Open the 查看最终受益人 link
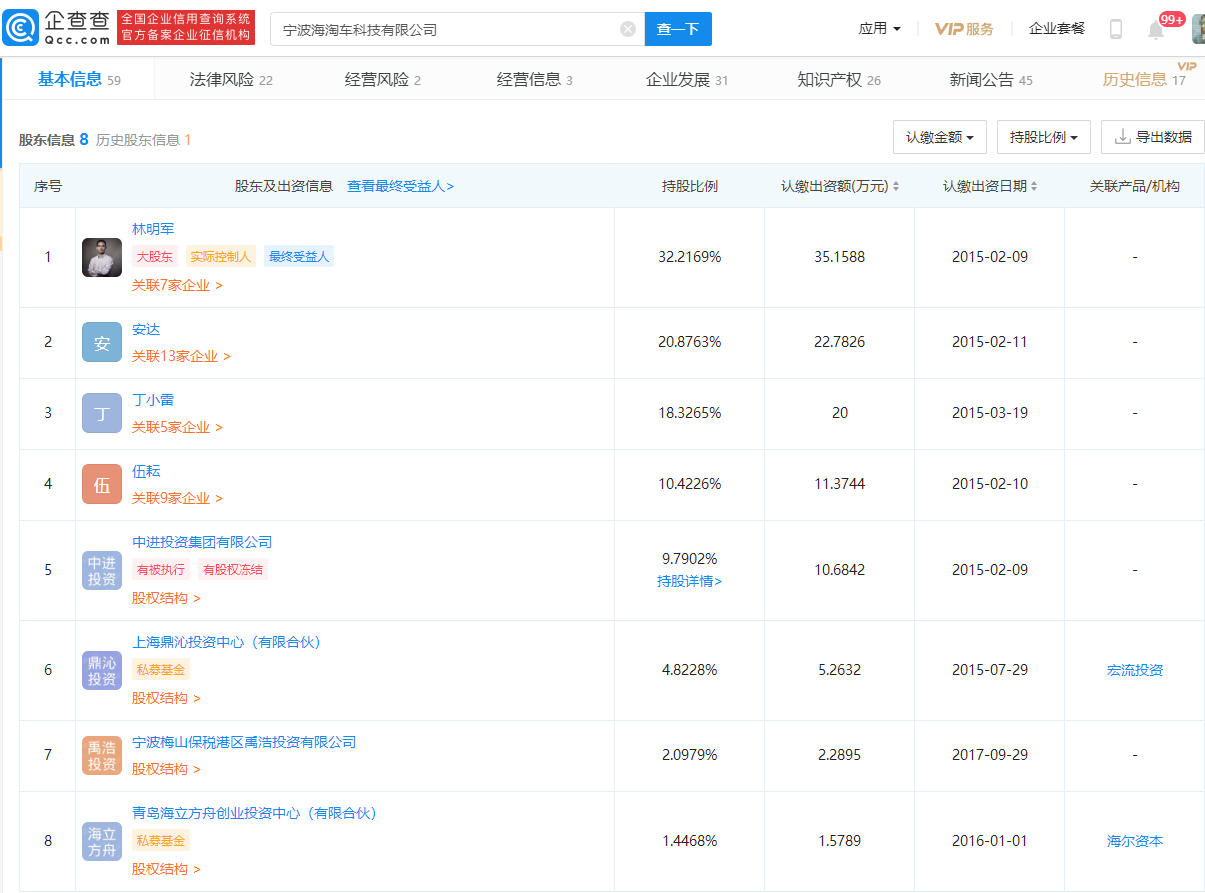Screen dimensions: 1205x893 (400, 186)
